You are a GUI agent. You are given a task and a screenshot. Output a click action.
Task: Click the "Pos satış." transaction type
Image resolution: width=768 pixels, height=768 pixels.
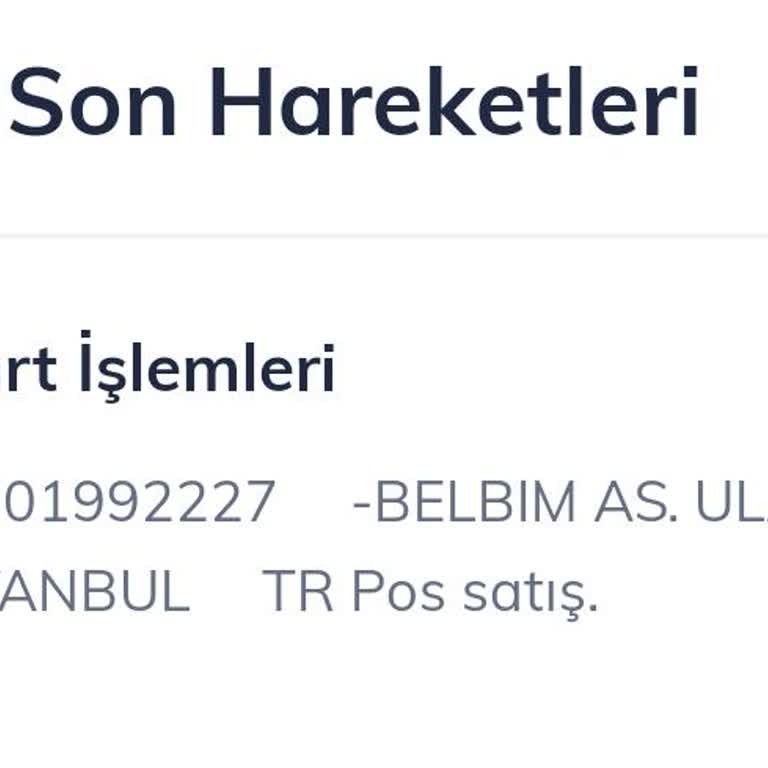click(475, 592)
